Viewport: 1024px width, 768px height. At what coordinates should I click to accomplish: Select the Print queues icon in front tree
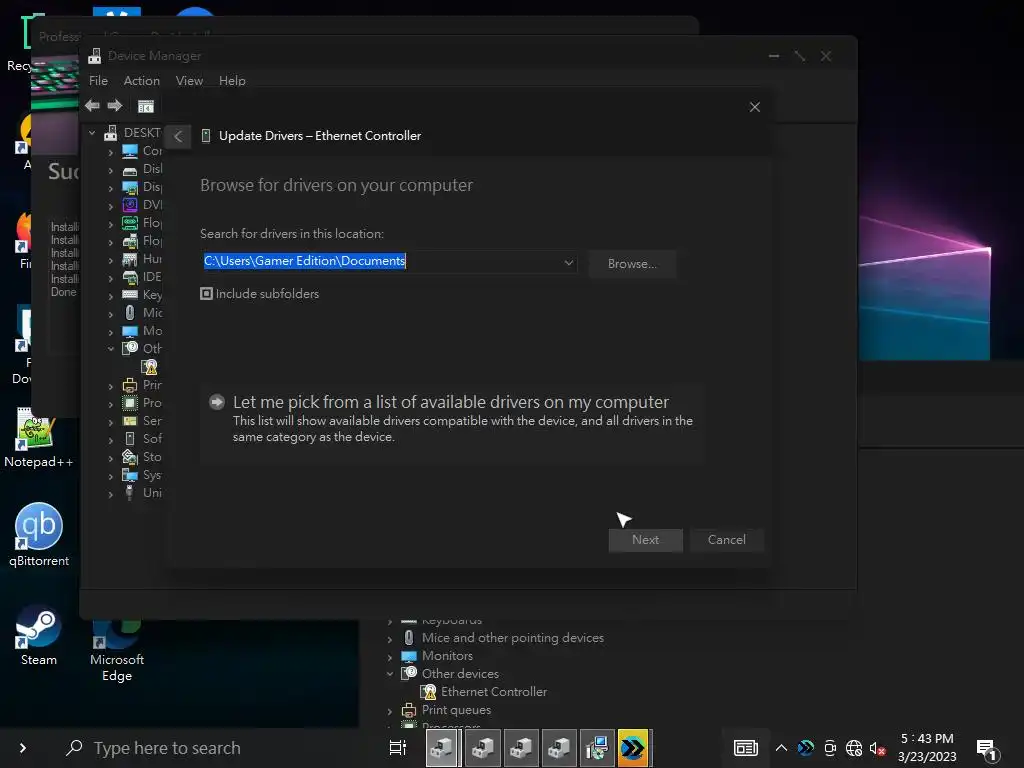coord(130,385)
